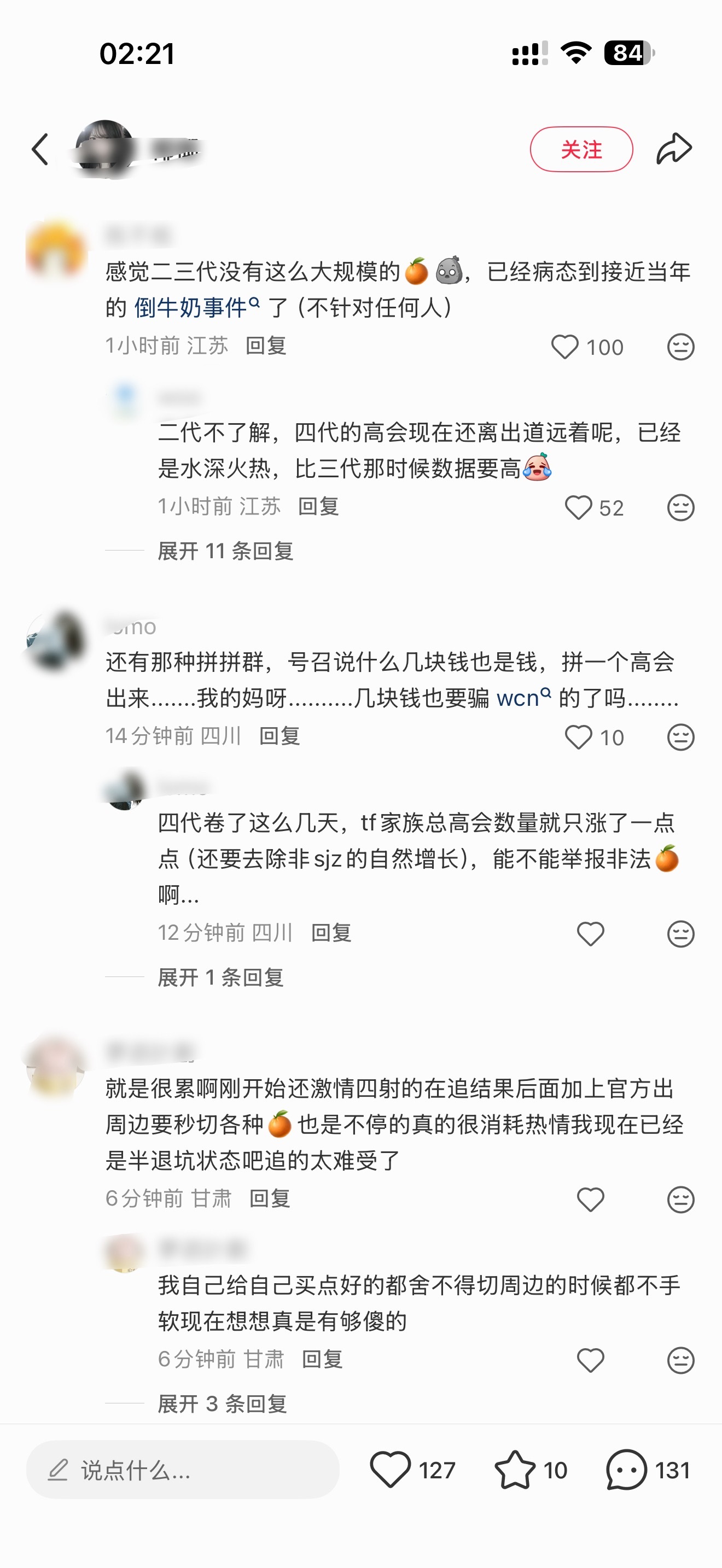
Task: Open the post comments bubble icon
Action: (626, 1470)
